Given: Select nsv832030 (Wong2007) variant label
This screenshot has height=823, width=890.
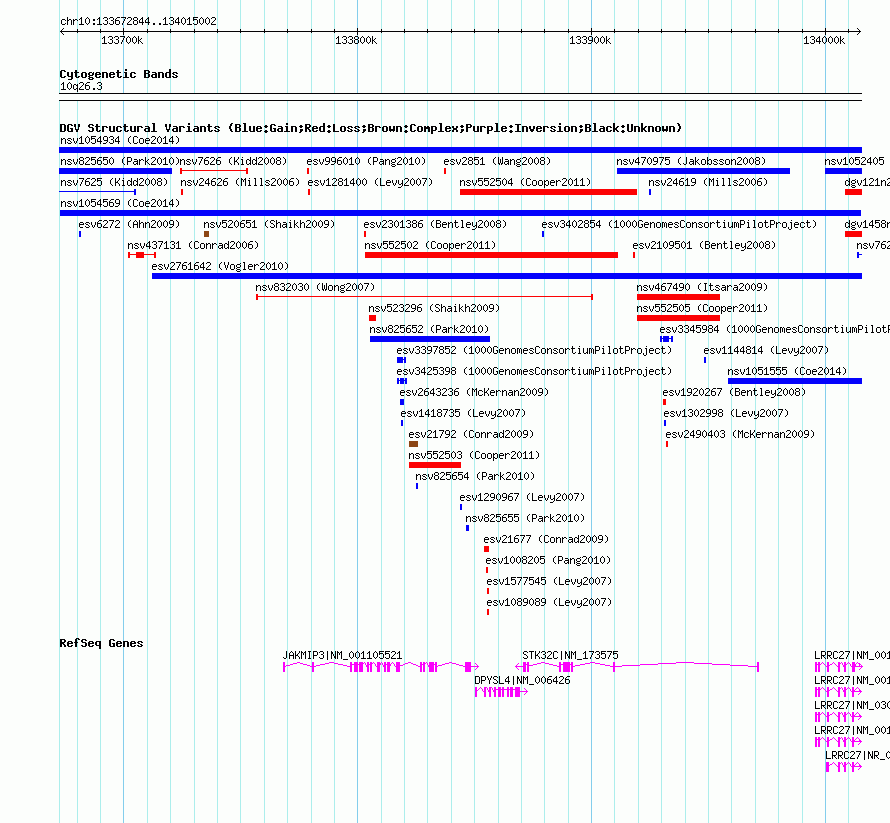Looking at the screenshot, I should pyautogui.click(x=315, y=287).
